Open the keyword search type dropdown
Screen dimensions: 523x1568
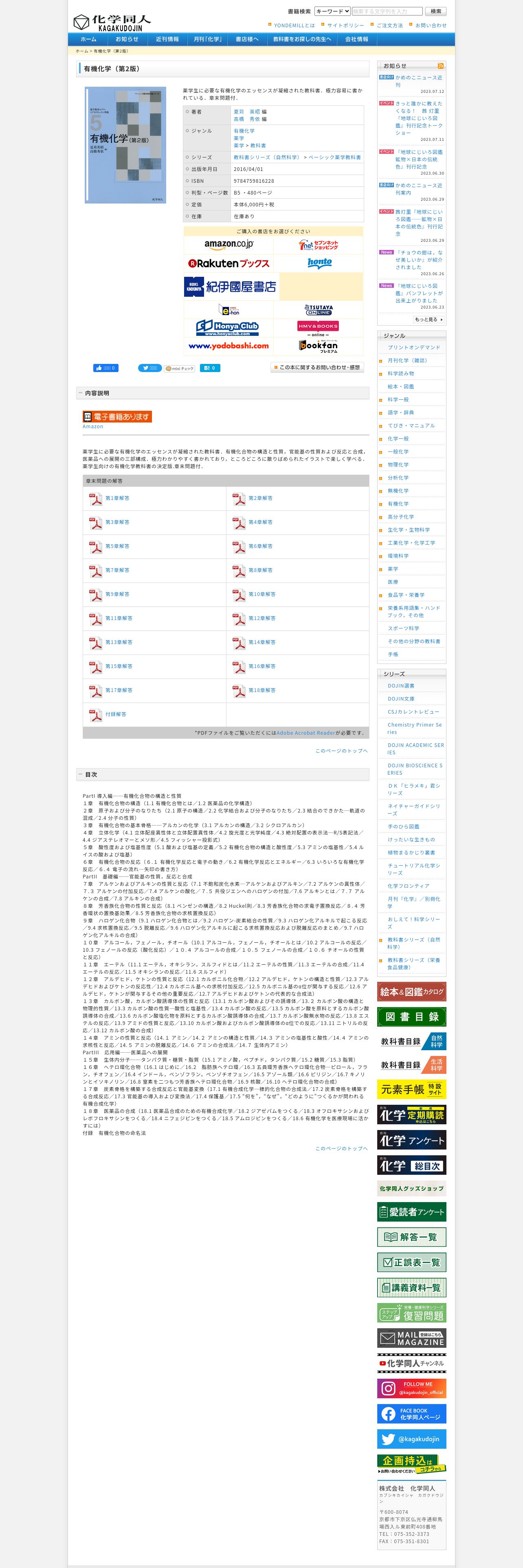click(332, 11)
